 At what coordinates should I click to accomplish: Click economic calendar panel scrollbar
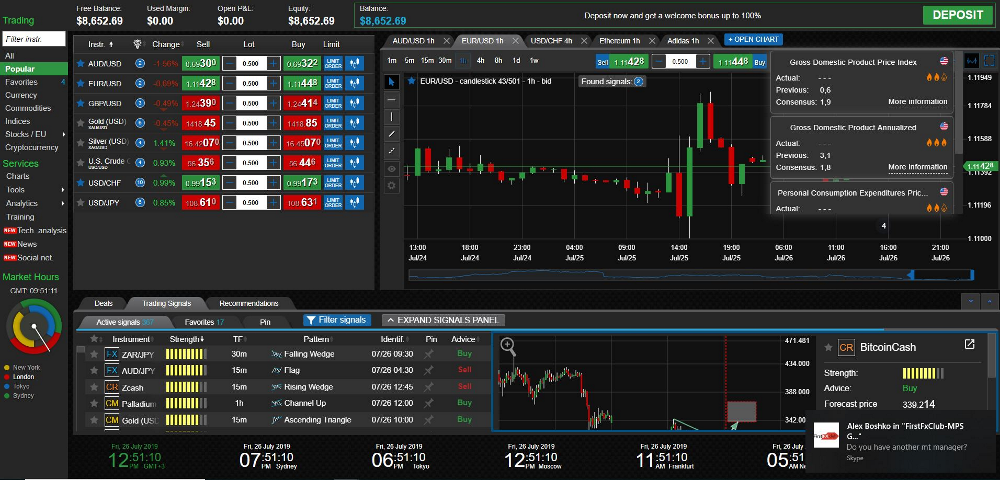[959, 102]
